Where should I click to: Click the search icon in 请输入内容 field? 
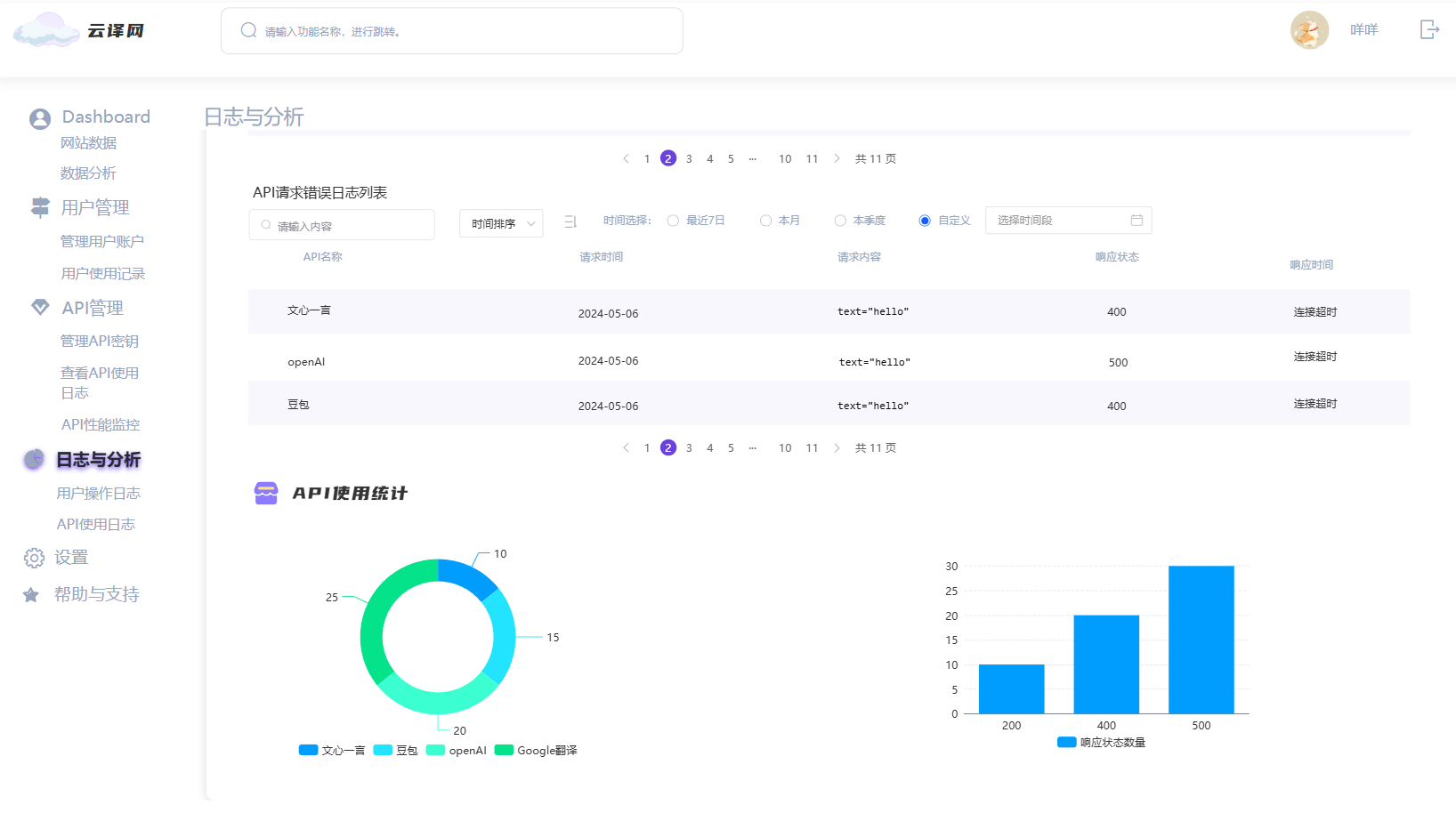pos(265,225)
